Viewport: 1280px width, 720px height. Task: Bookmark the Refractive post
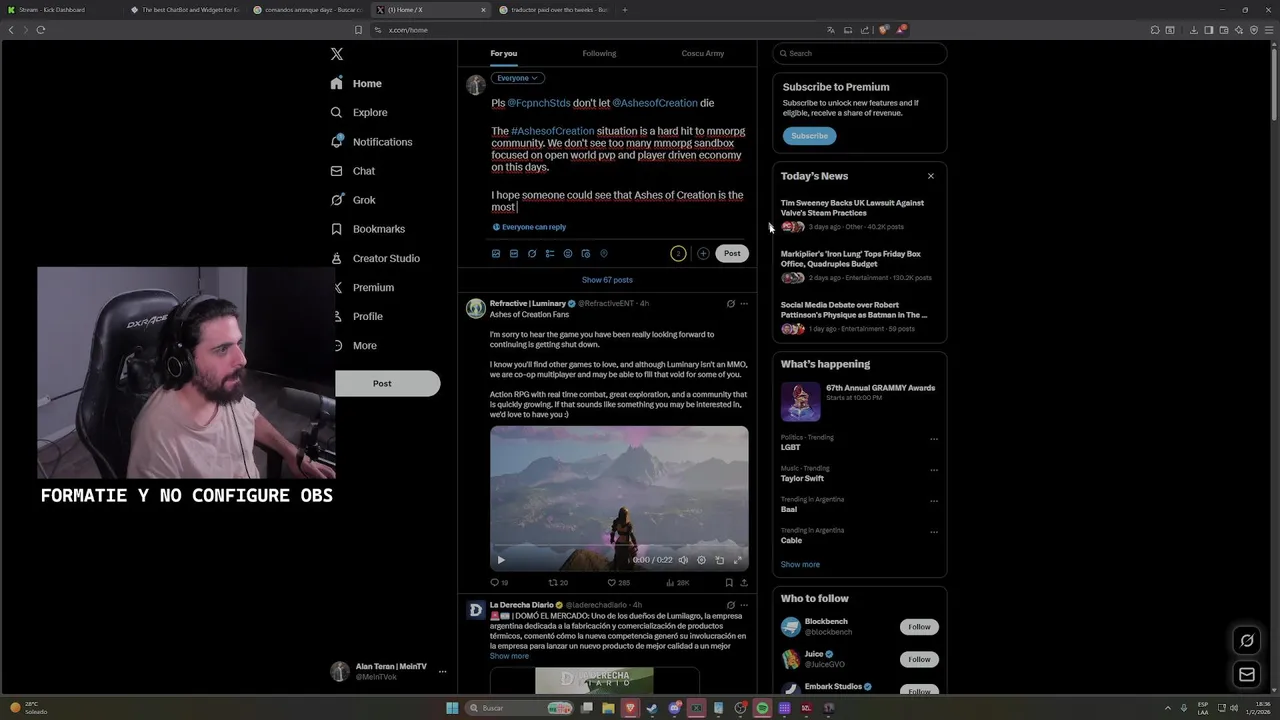tap(729, 582)
